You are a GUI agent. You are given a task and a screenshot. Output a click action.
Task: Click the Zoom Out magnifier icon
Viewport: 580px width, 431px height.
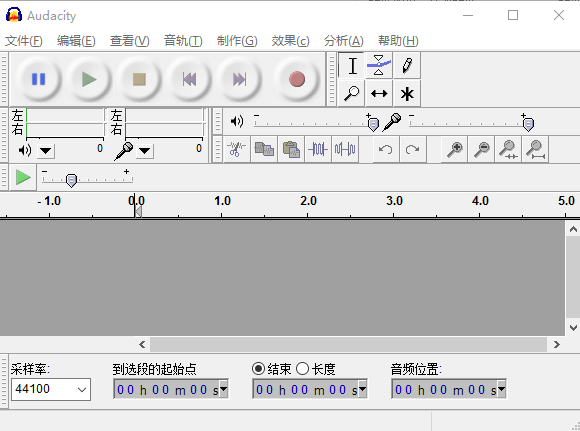pos(481,149)
